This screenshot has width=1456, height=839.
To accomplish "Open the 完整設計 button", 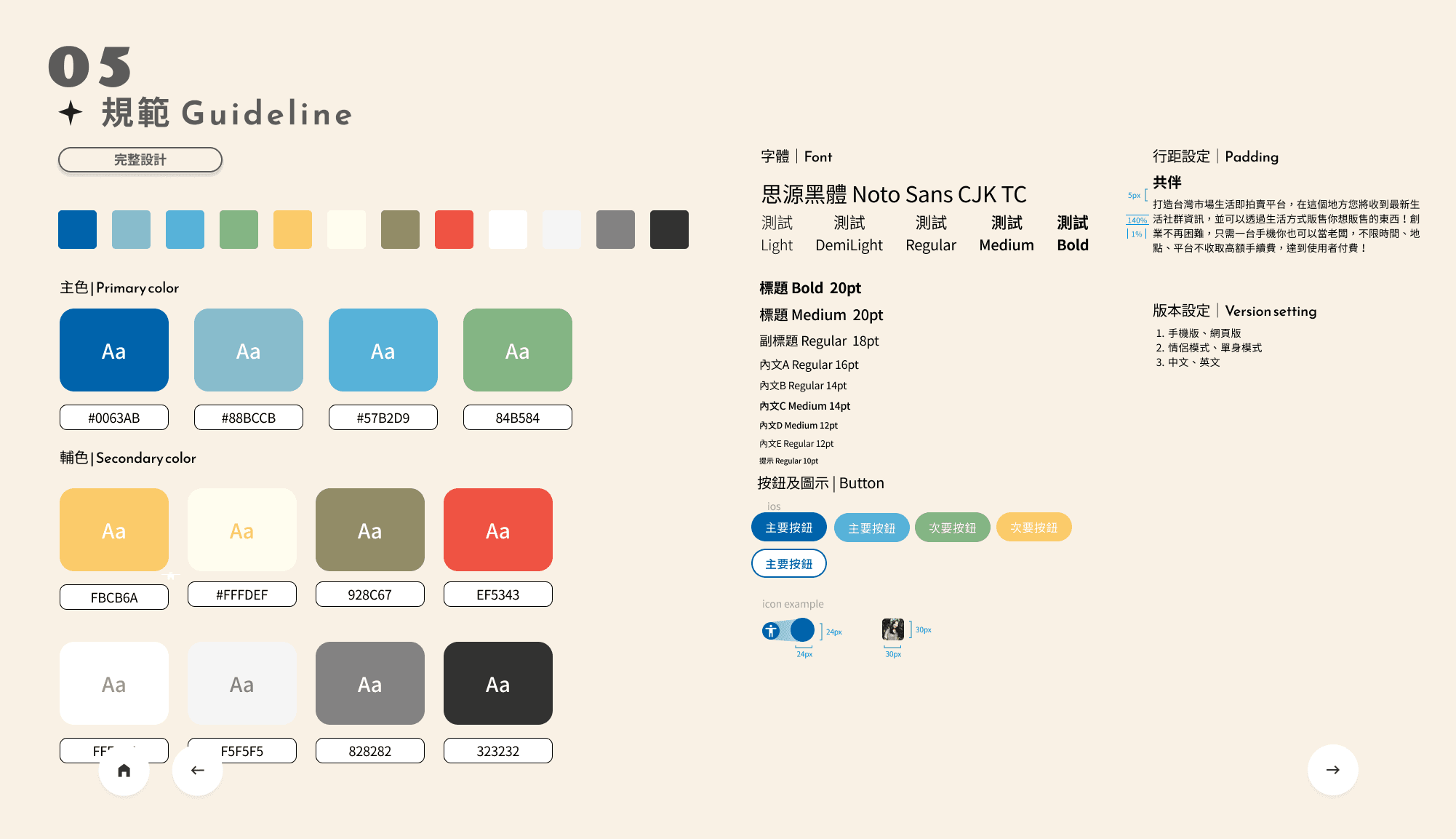I will click(x=140, y=160).
